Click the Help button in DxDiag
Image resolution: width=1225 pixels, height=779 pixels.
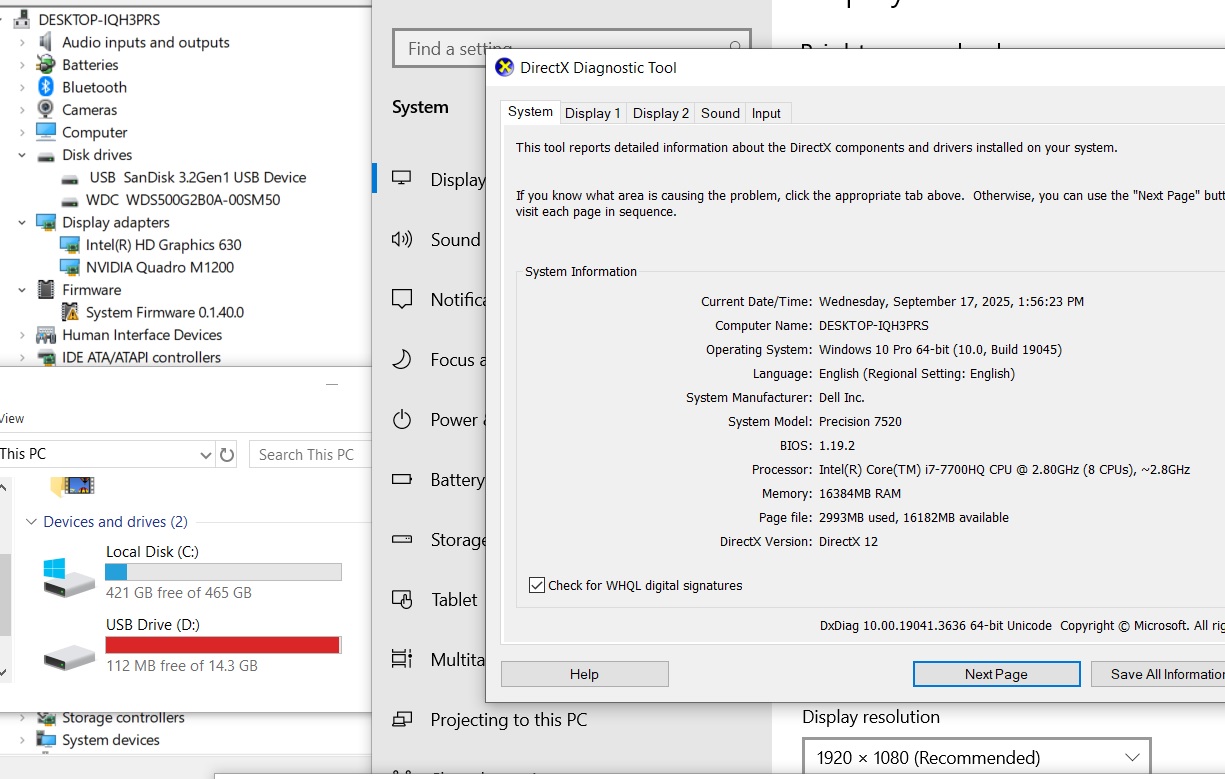pos(584,674)
